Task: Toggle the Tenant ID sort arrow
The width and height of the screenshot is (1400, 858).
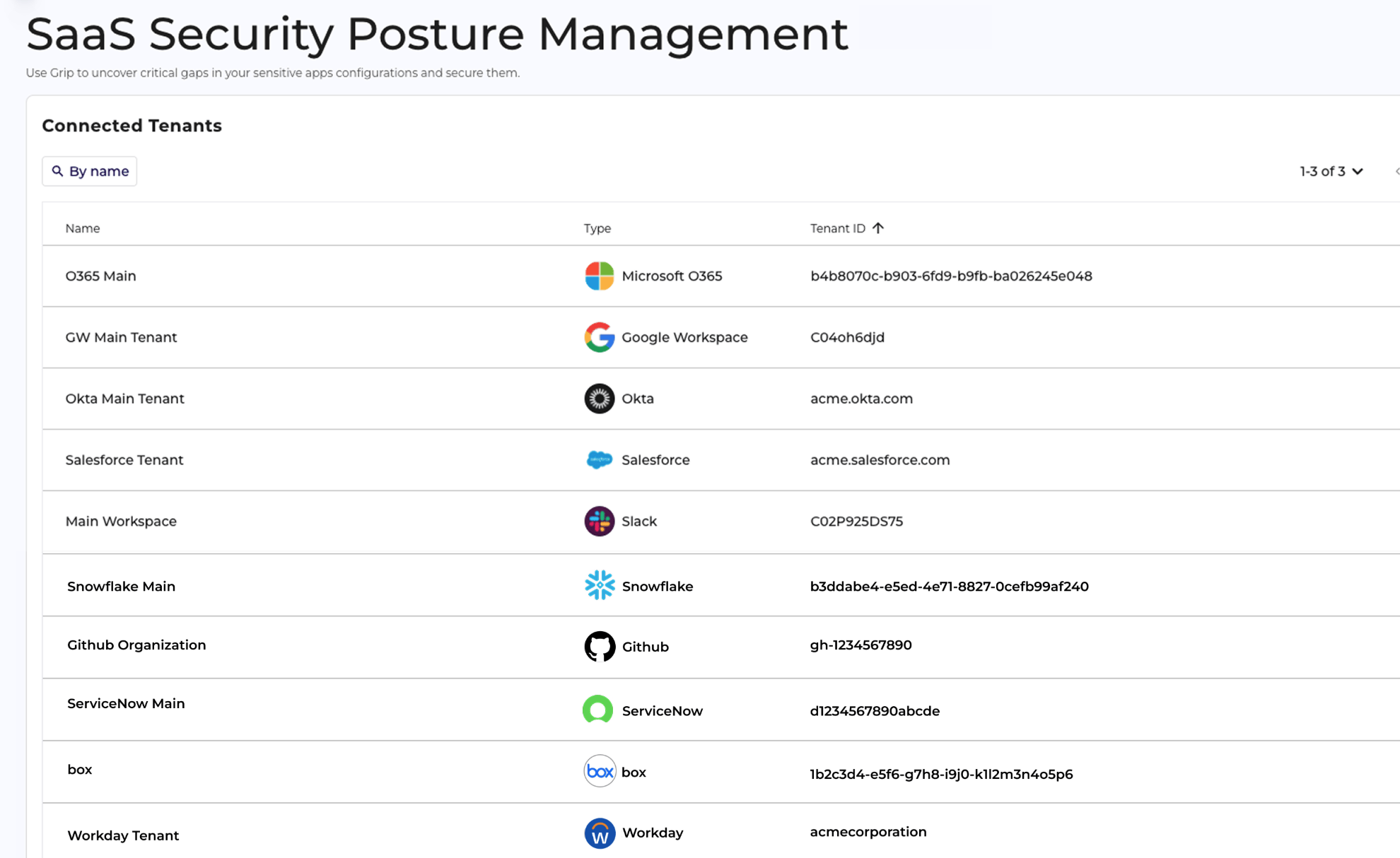Action: coord(878,228)
